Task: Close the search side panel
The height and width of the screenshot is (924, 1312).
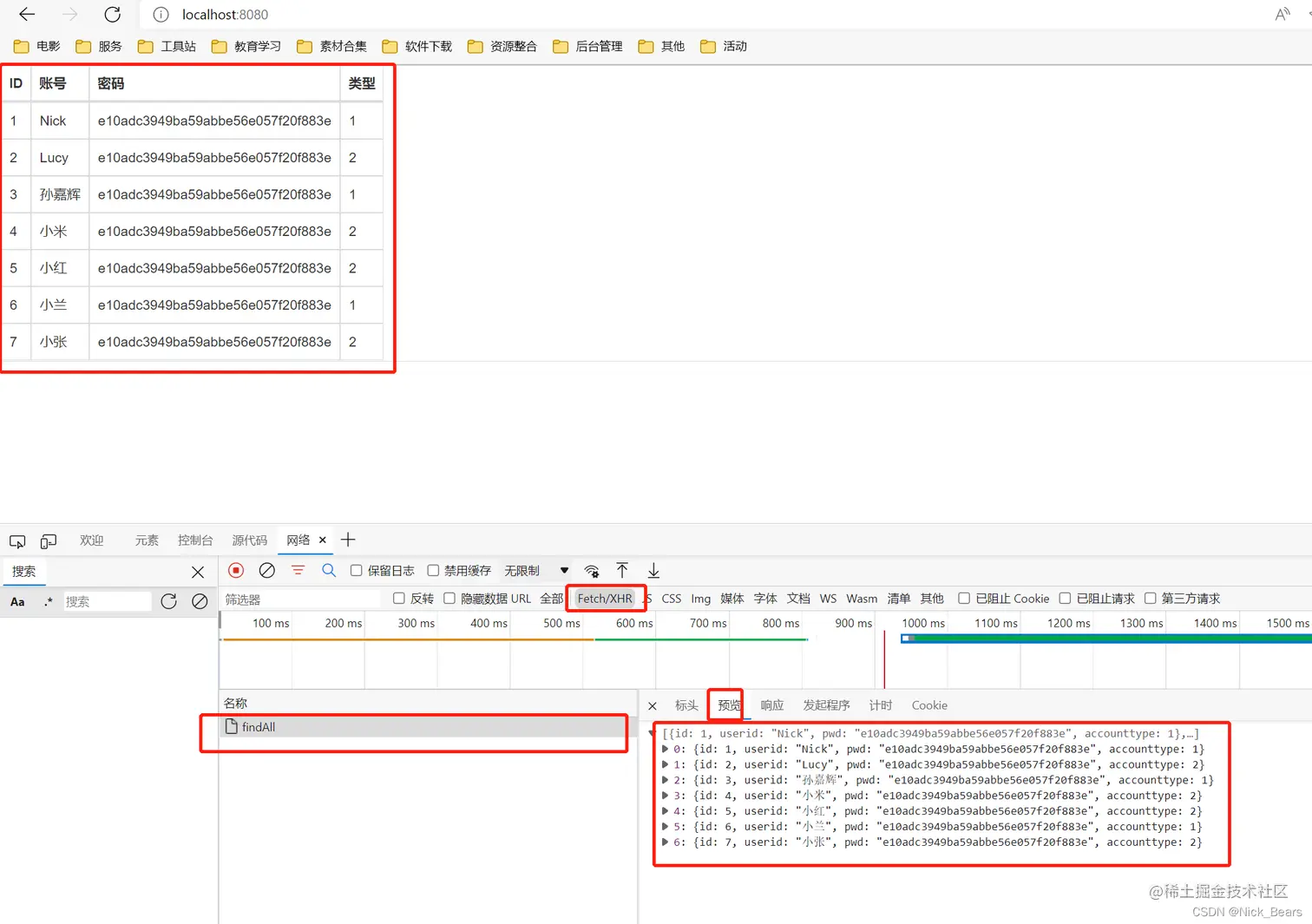Action: (198, 572)
